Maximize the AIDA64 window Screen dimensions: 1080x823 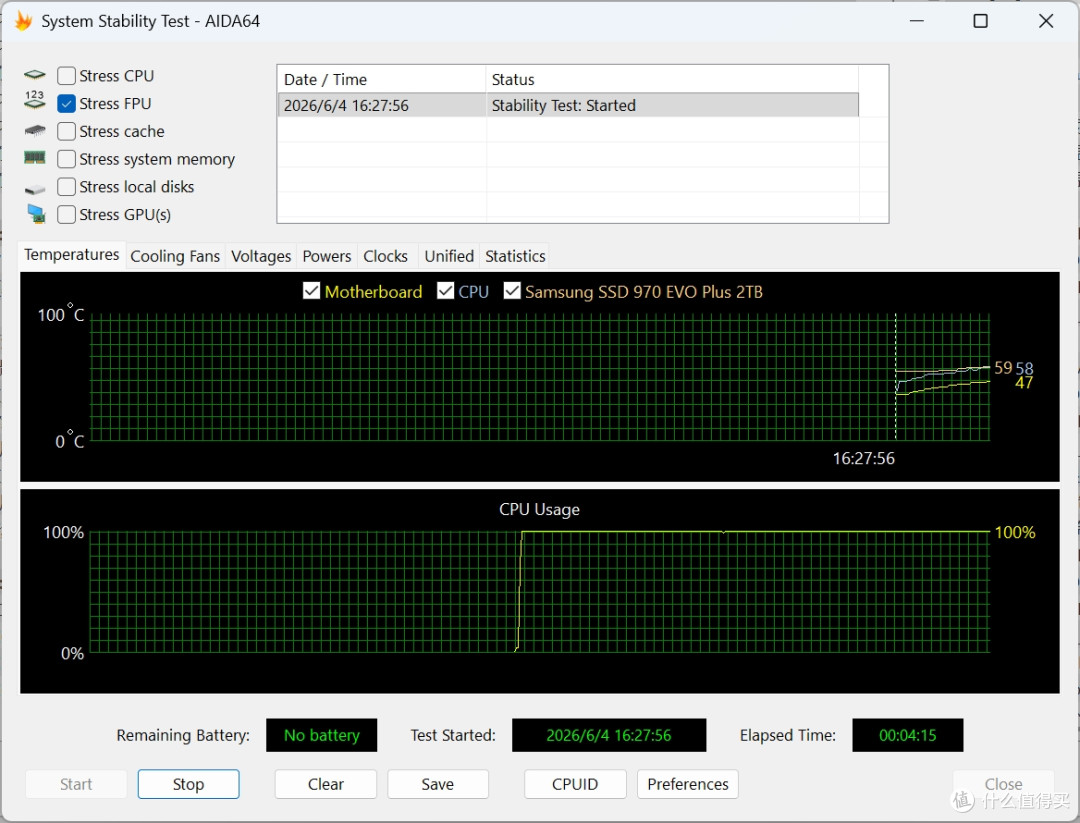(x=980, y=21)
